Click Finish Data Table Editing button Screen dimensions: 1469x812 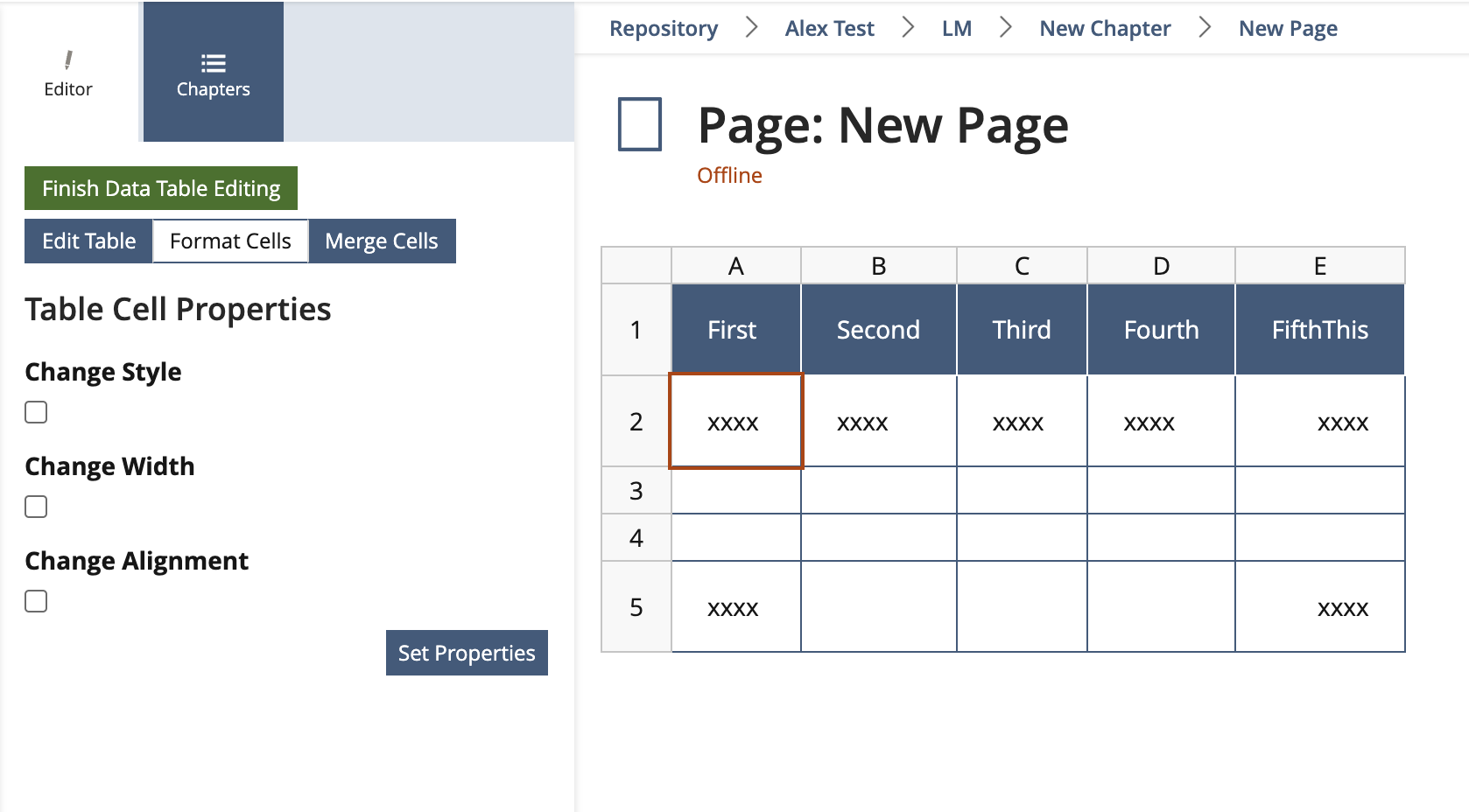pyautogui.click(x=161, y=188)
